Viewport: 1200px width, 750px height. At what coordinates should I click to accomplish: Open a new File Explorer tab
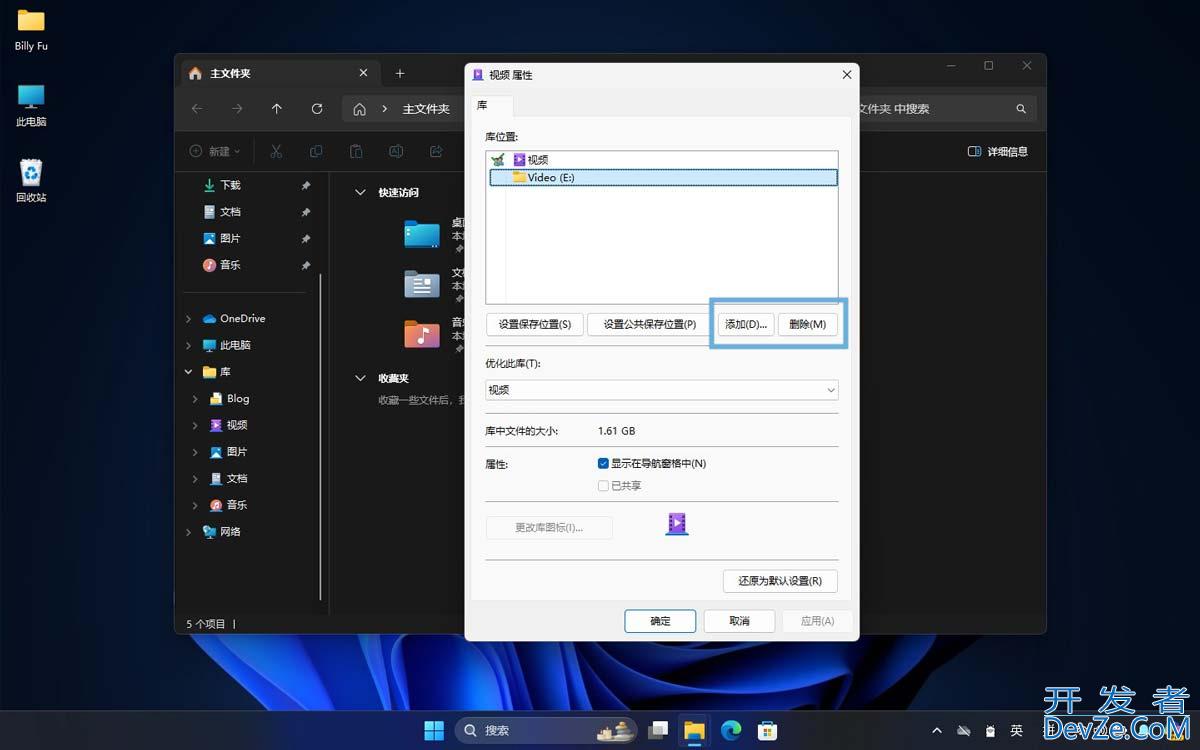click(400, 74)
